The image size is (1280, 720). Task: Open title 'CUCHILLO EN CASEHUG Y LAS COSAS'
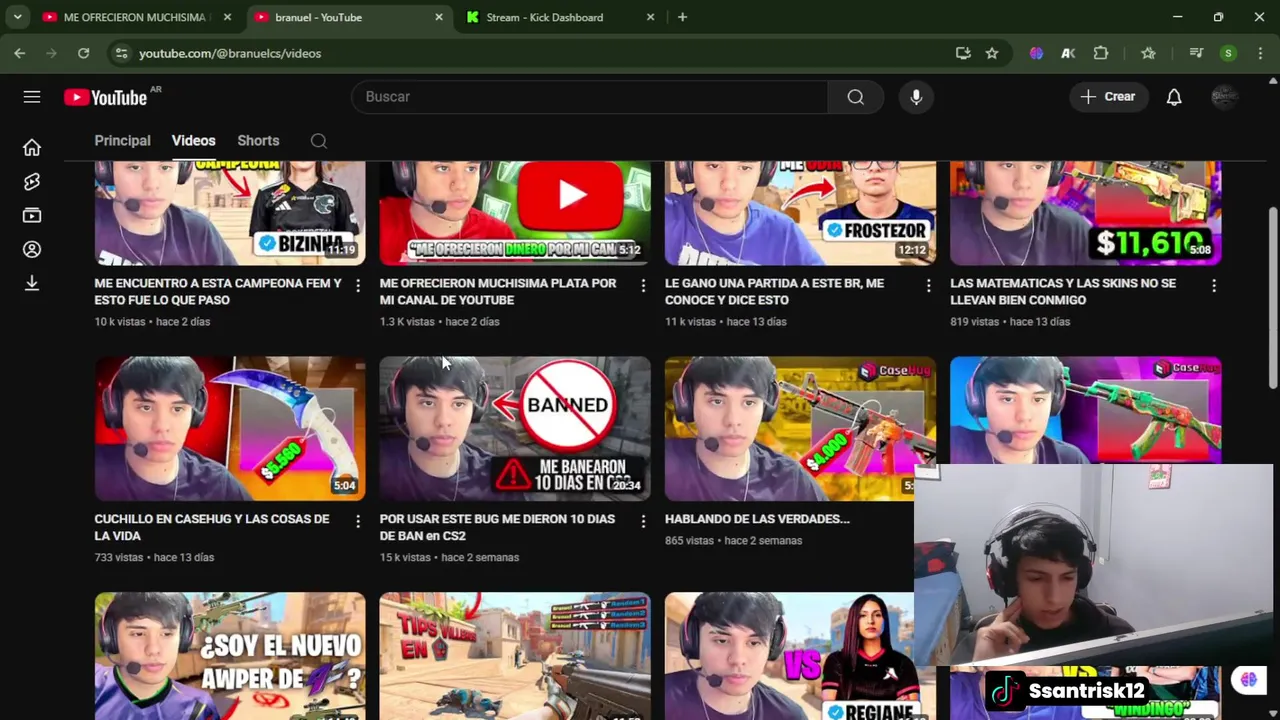(211, 527)
